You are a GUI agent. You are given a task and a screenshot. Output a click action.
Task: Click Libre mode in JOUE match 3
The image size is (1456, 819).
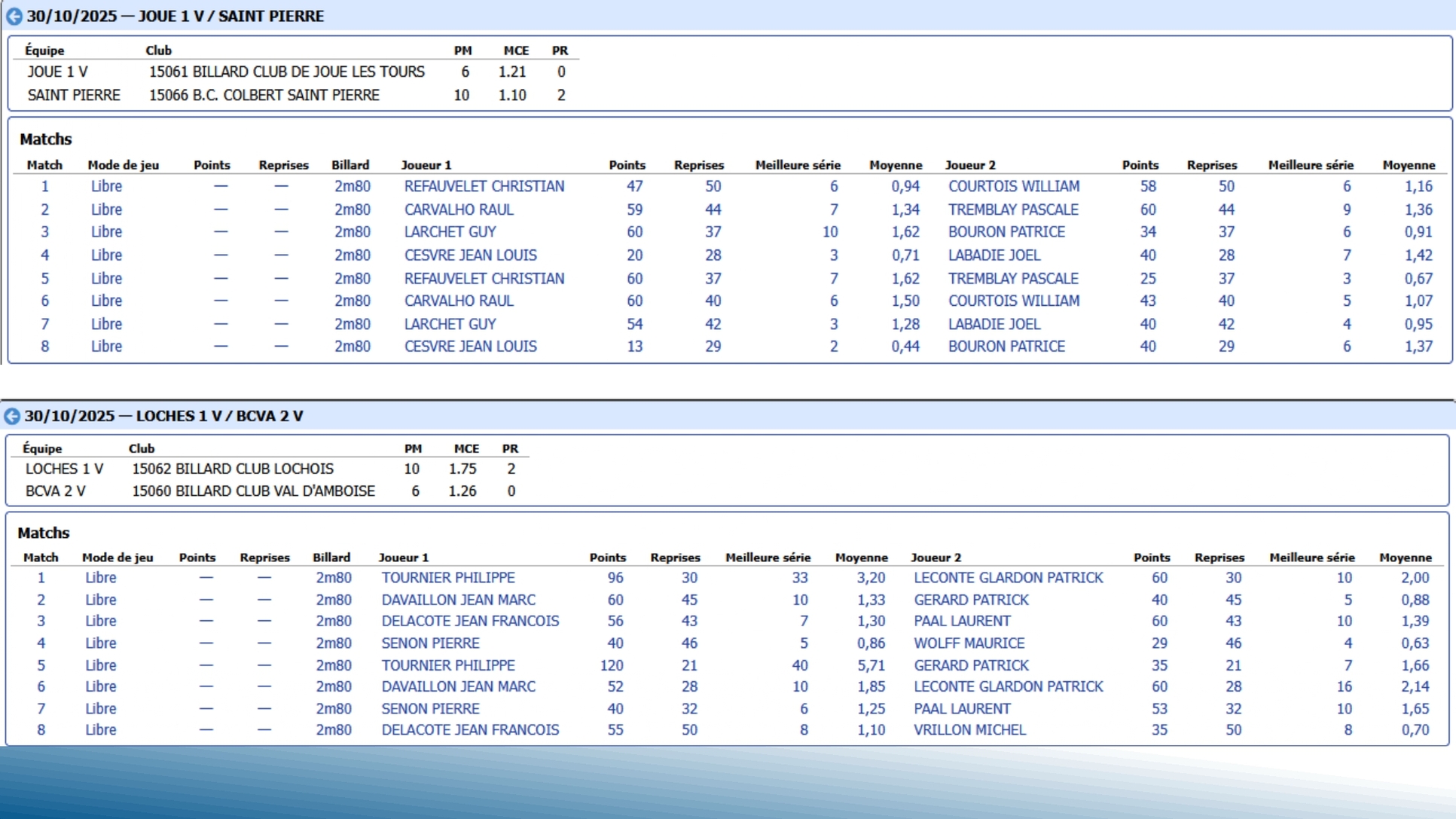click(x=106, y=232)
